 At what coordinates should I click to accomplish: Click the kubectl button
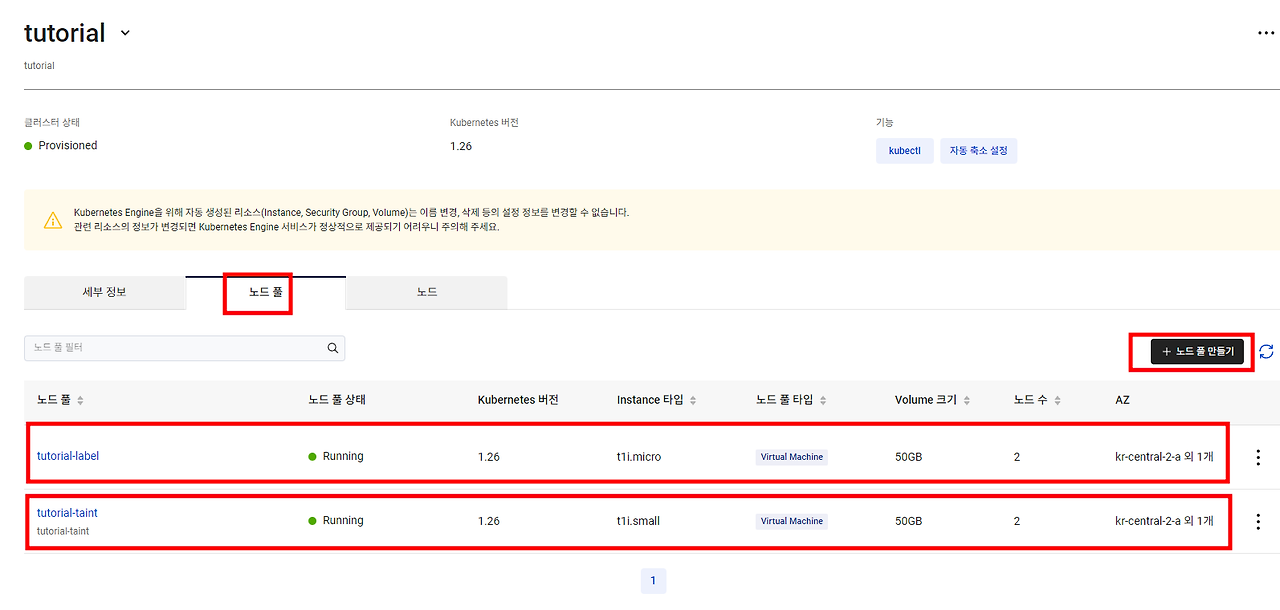[904, 151]
